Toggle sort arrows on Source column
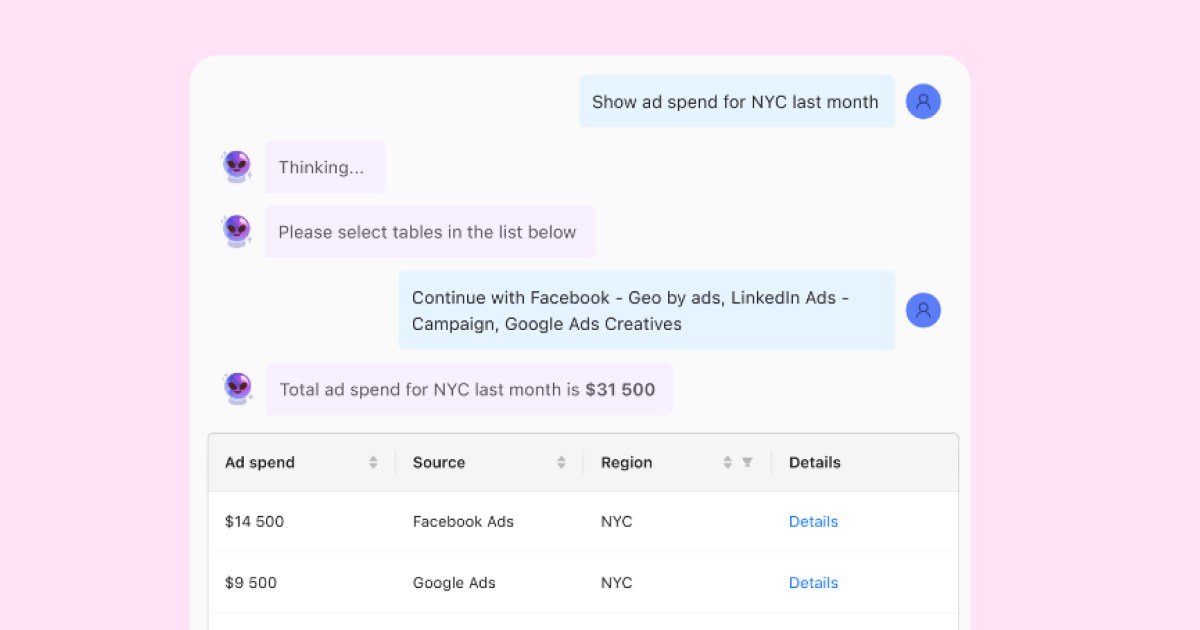The width and height of the screenshot is (1200, 630). [x=561, y=463]
